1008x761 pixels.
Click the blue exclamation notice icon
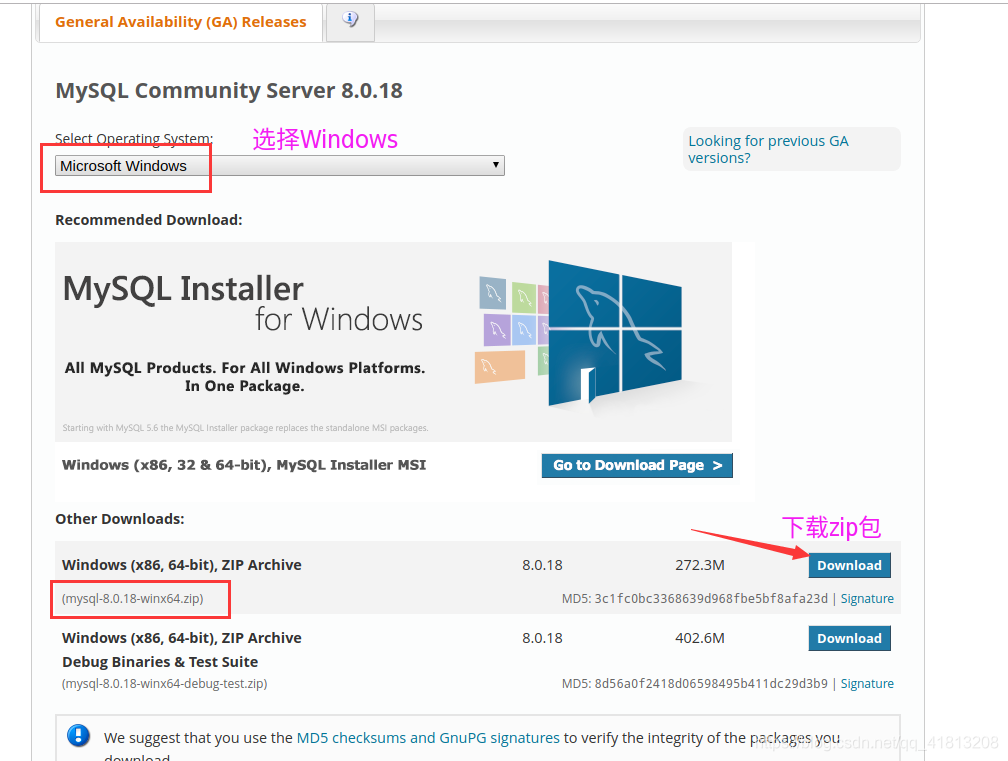tap(78, 735)
